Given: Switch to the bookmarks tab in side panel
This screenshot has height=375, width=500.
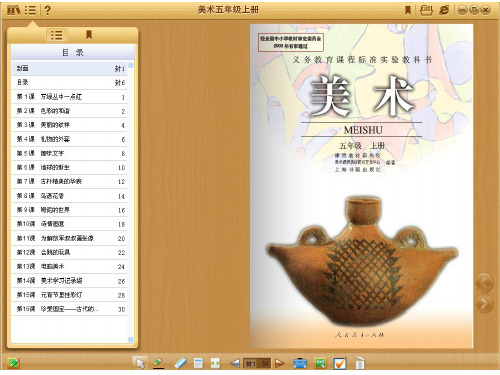Looking at the screenshot, I should tap(89, 35).
